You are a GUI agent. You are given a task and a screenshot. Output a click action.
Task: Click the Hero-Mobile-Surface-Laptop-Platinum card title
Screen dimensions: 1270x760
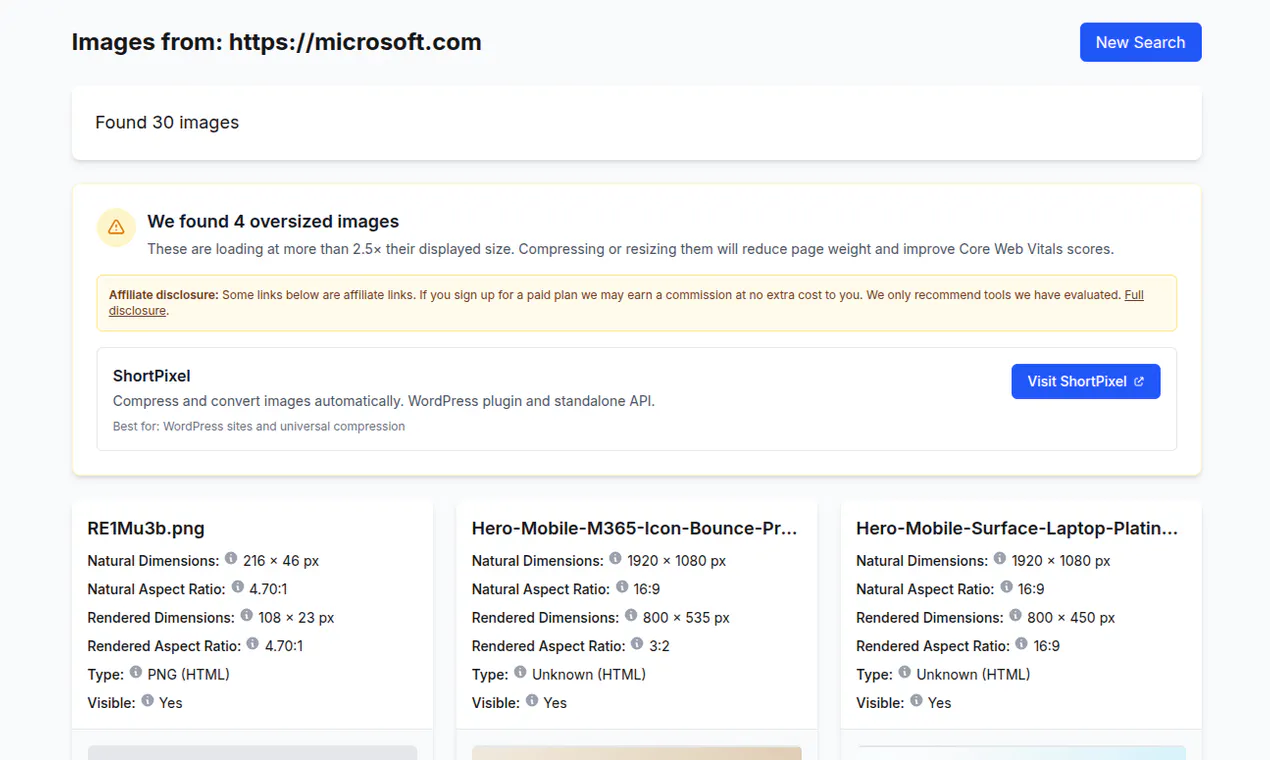pos(1018,528)
